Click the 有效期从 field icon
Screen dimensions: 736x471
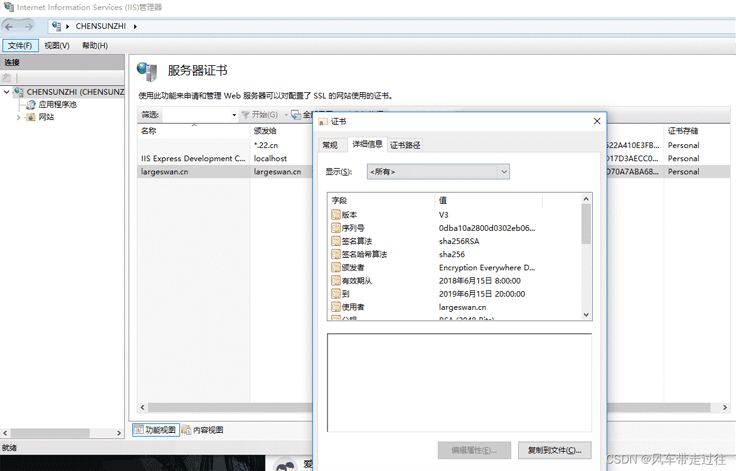point(336,280)
